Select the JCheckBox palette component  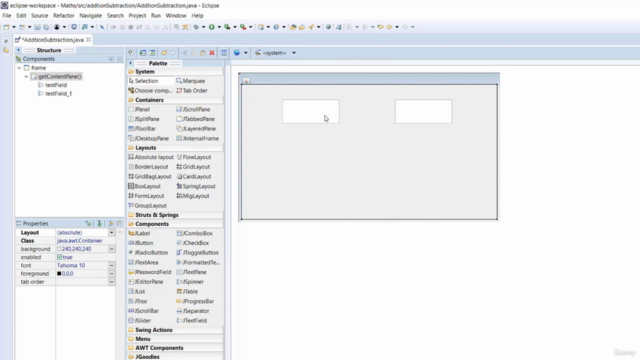[x=193, y=243]
